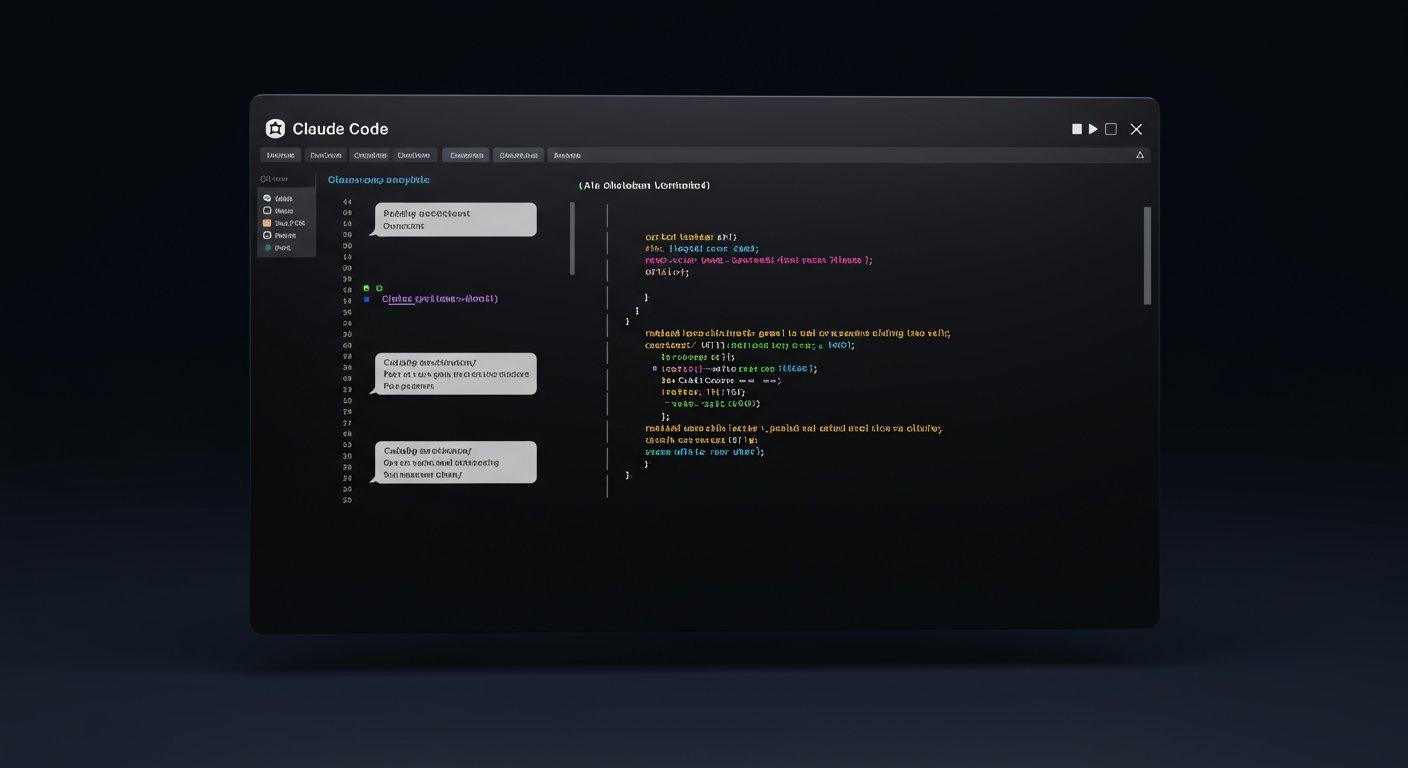
Task: Click the outlined square maximize button
Action: click(1111, 129)
